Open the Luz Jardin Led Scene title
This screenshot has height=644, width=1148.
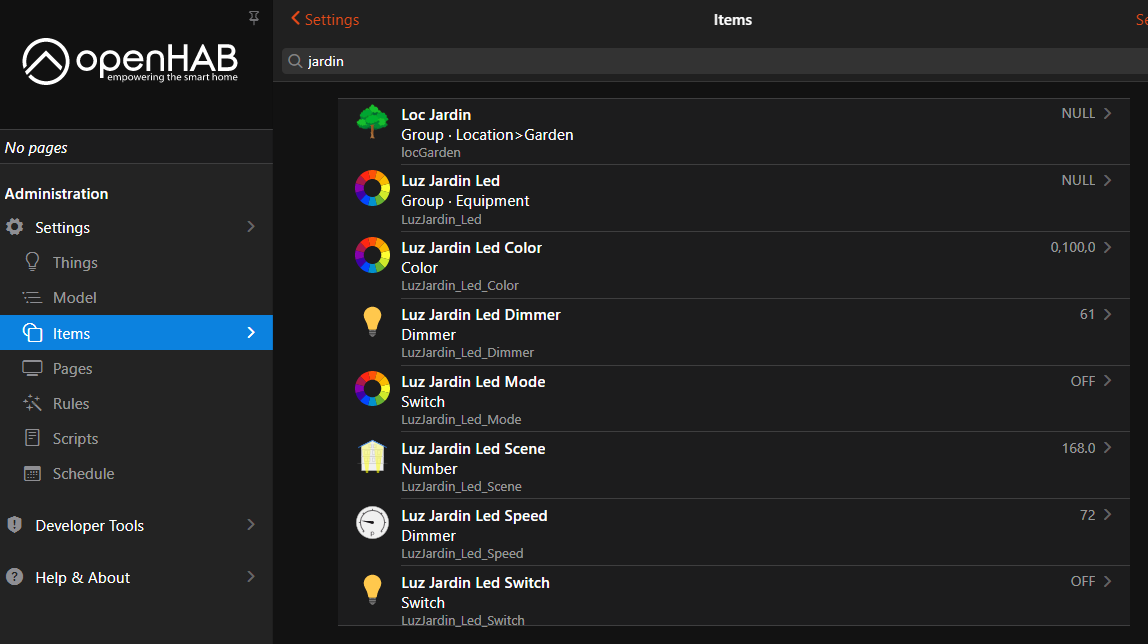[473, 449]
